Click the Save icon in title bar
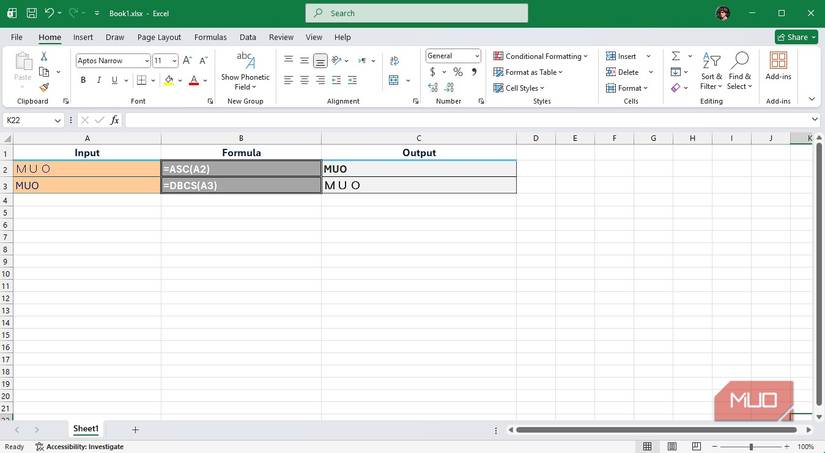 32,13
